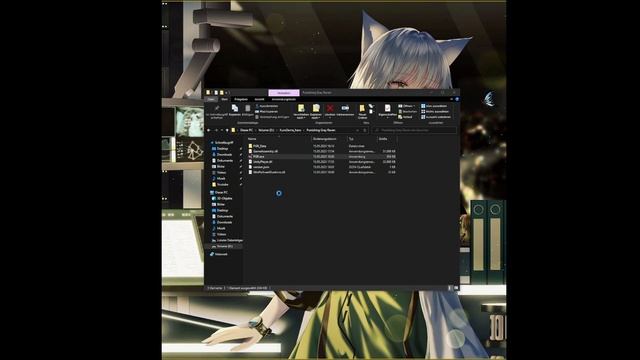
Task: Create a Neuer Ordner from the ribbon
Action: (x=362, y=111)
